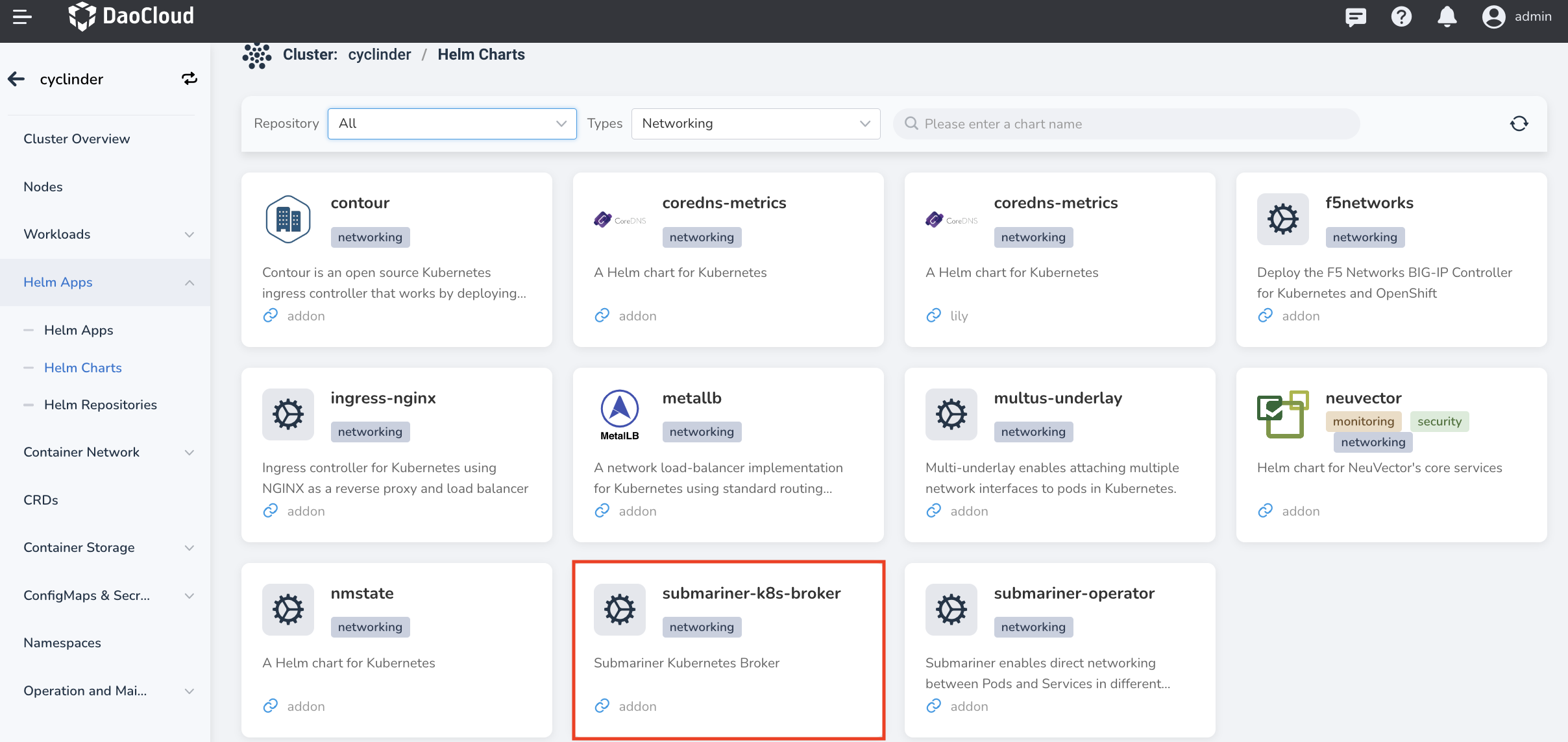1568x742 pixels.
Task: Open the help question mark icon
Action: [1401, 17]
